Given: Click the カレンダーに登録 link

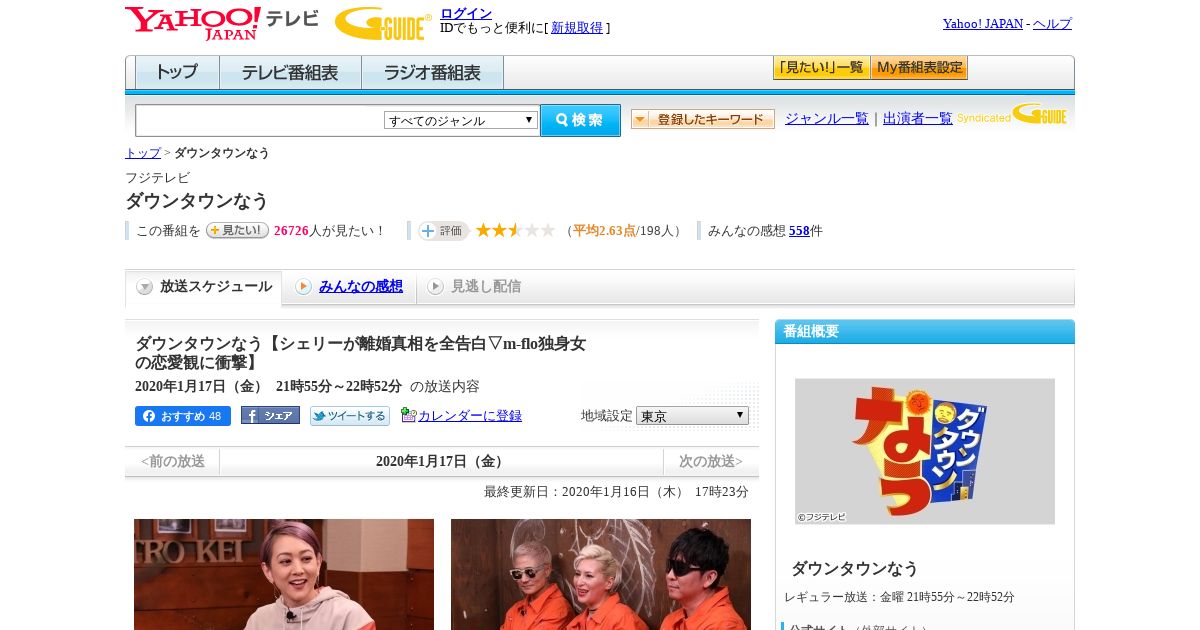Looking at the screenshot, I should click(470, 415).
